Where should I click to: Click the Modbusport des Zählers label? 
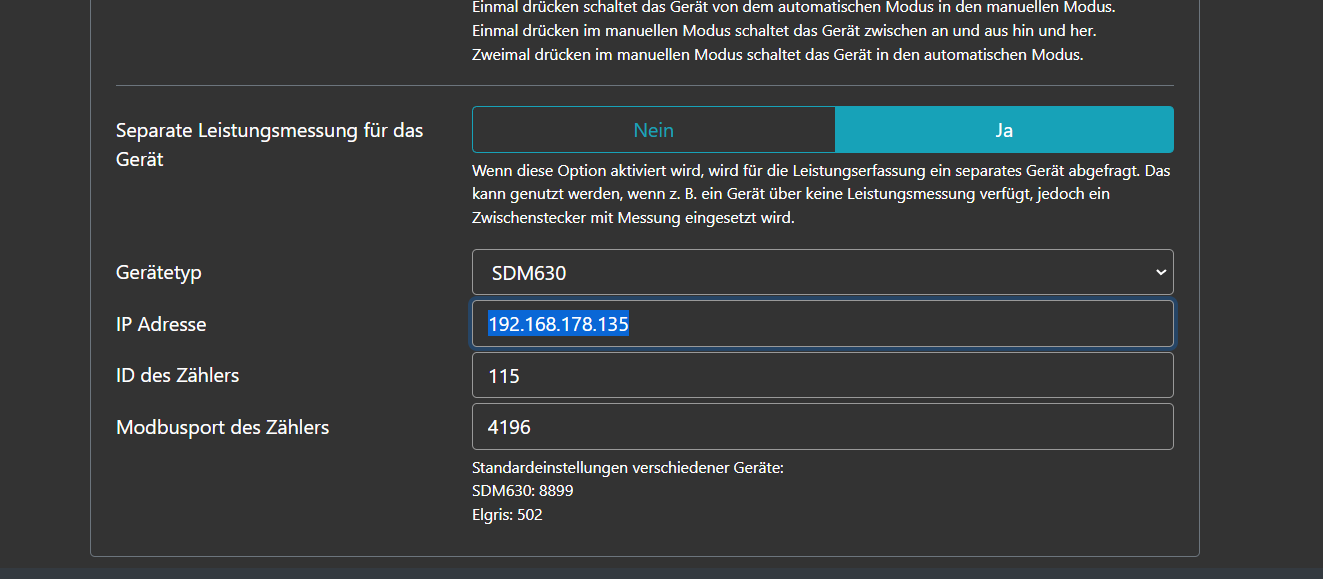[223, 427]
